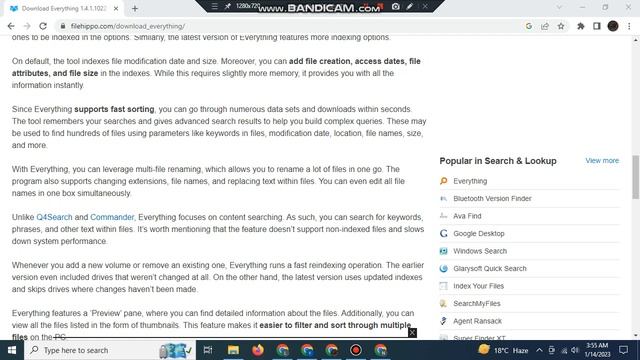This screenshot has height=360, width=640.
Task: Open the Google icon in address bar
Action: [x=529, y=26]
